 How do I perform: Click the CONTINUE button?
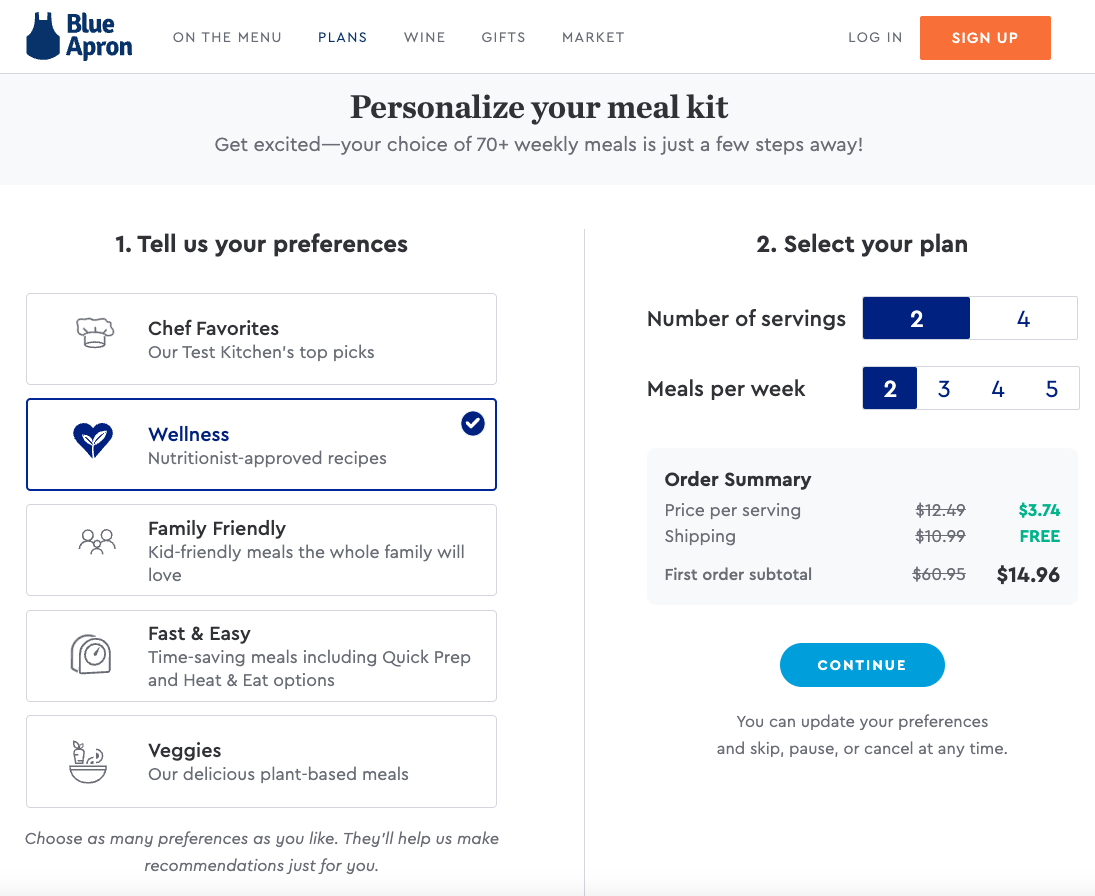point(862,664)
